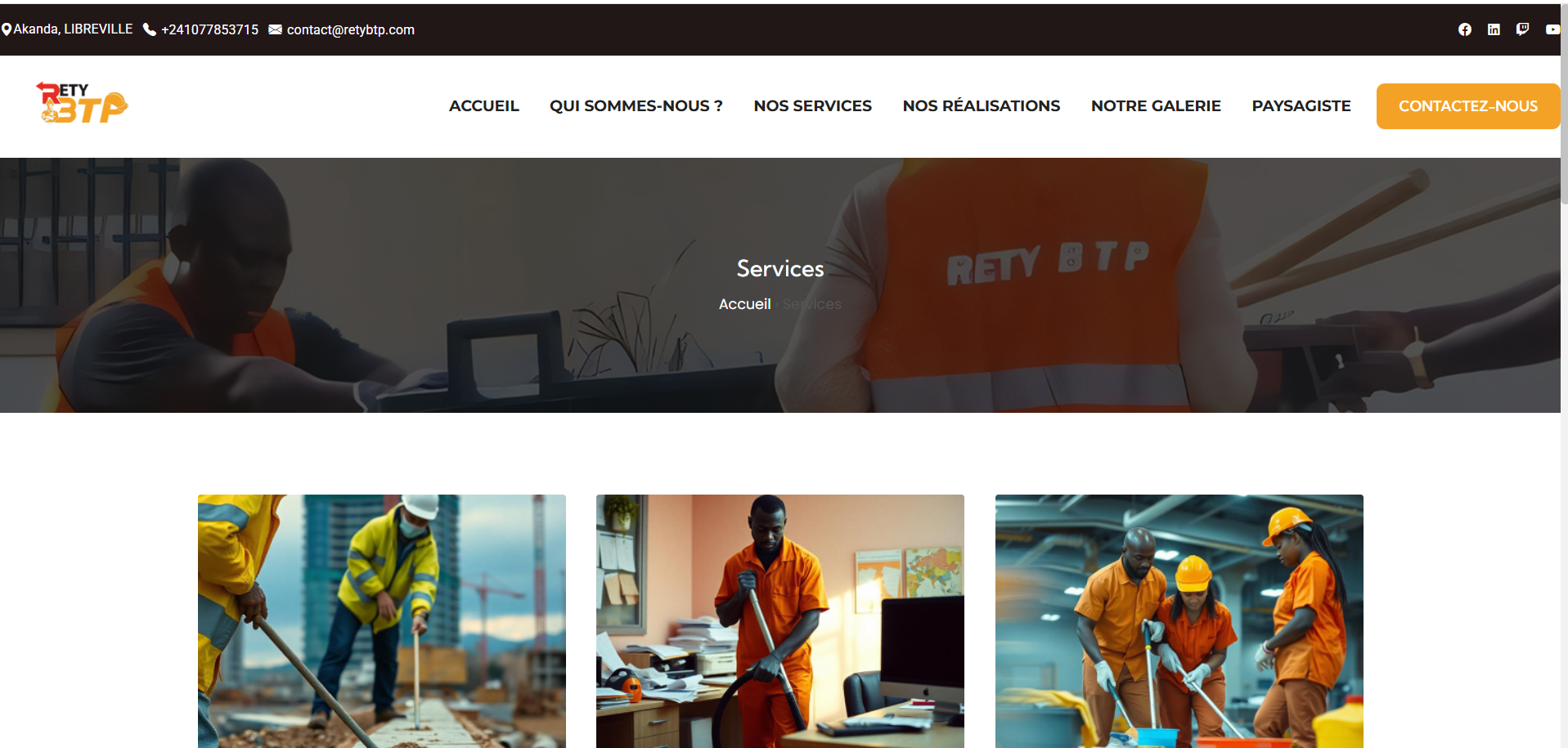The image size is (1568, 748).
Task: Click the Accueil breadcrumb link
Action: [x=744, y=304]
